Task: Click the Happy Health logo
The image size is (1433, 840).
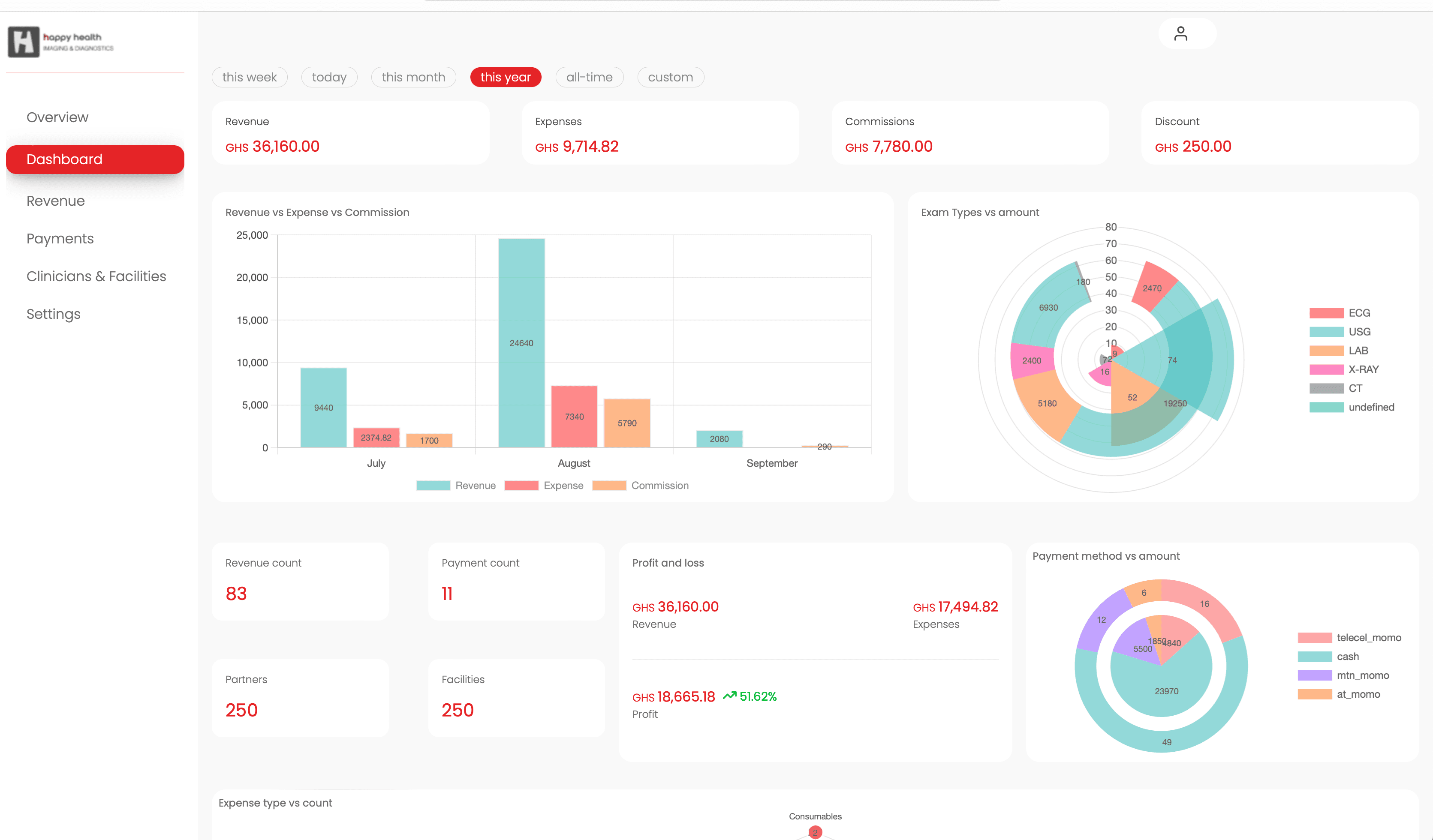Action: click(x=61, y=42)
